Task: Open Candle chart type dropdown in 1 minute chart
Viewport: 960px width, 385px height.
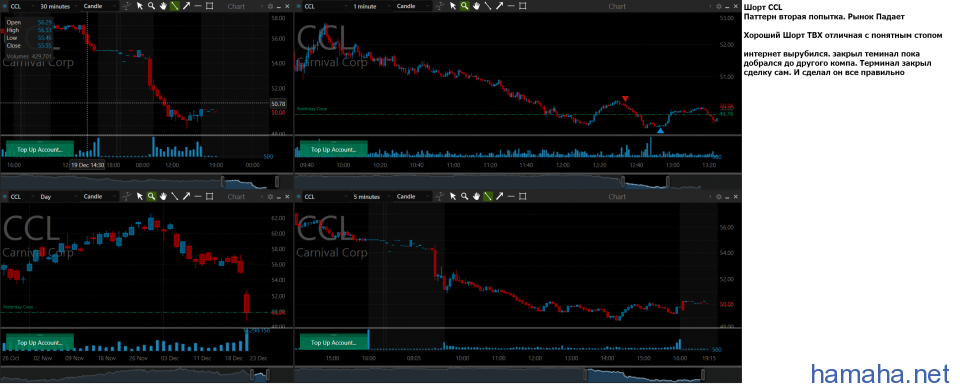Action: coord(413,6)
